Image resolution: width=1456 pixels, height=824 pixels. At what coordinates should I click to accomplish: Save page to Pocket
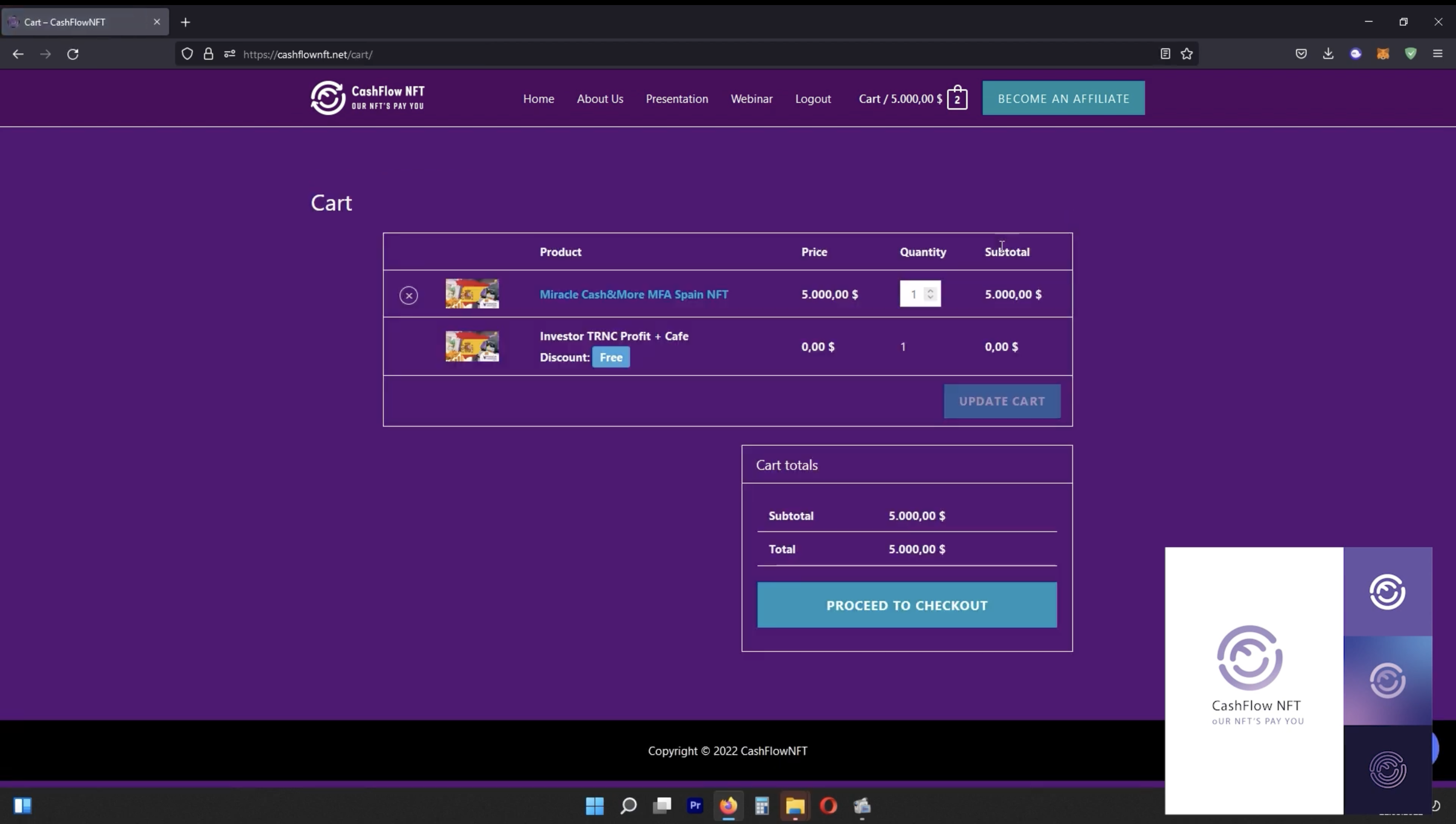pos(1301,54)
